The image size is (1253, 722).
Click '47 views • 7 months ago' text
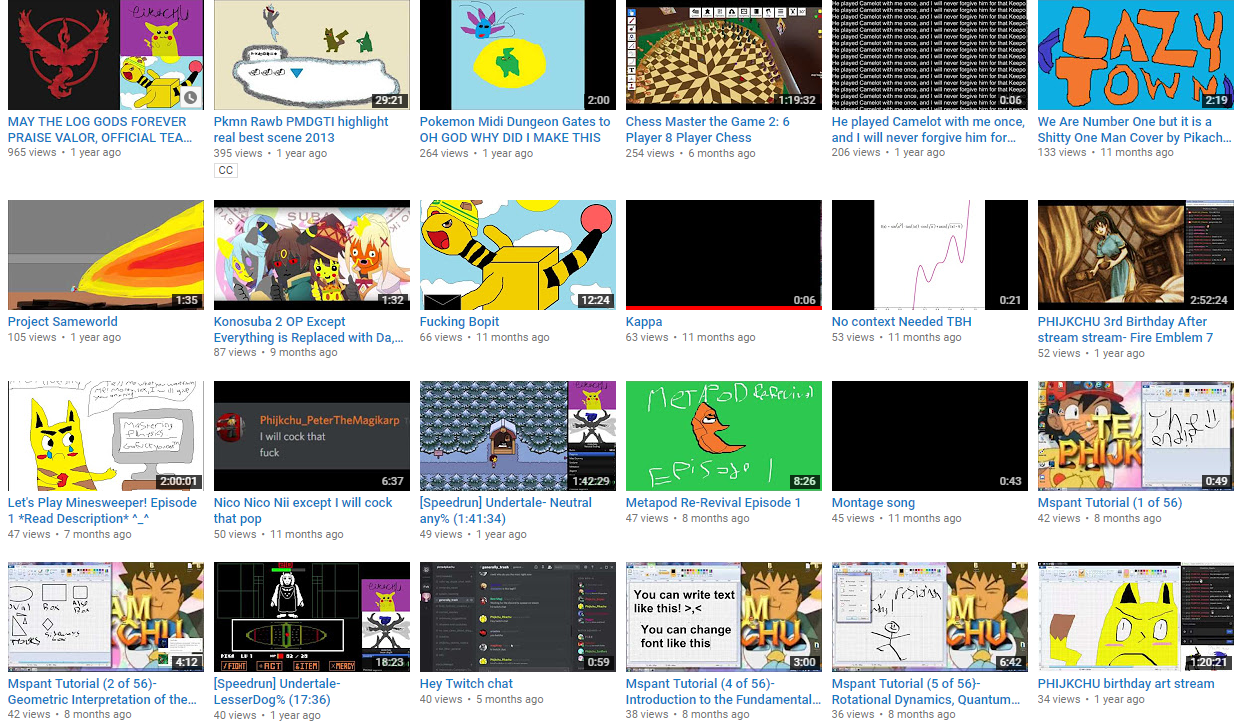[70, 534]
